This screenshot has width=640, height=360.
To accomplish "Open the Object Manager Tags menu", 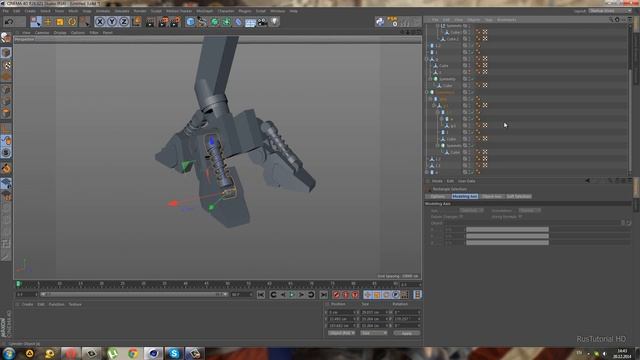I will [489, 20].
